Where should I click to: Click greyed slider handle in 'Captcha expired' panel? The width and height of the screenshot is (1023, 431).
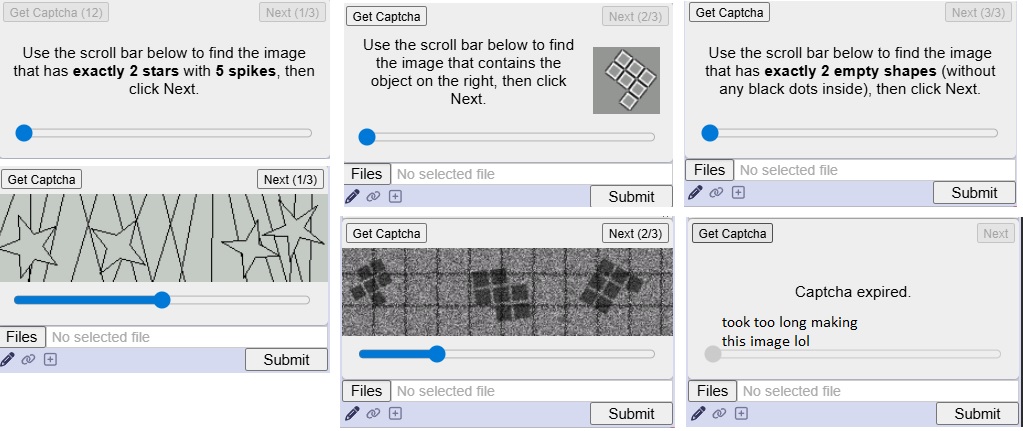pyautogui.click(x=713, y=354)
